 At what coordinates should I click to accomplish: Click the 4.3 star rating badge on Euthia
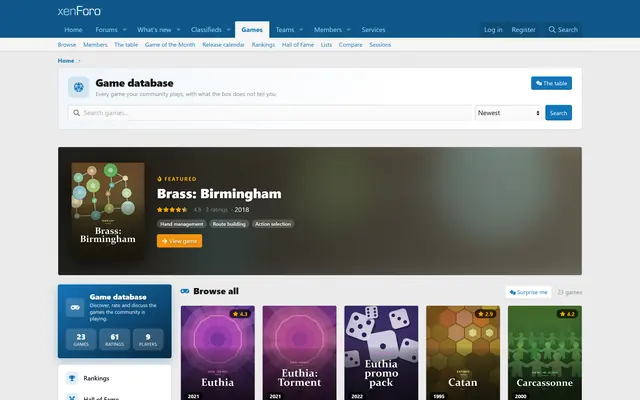pos(240,314)
